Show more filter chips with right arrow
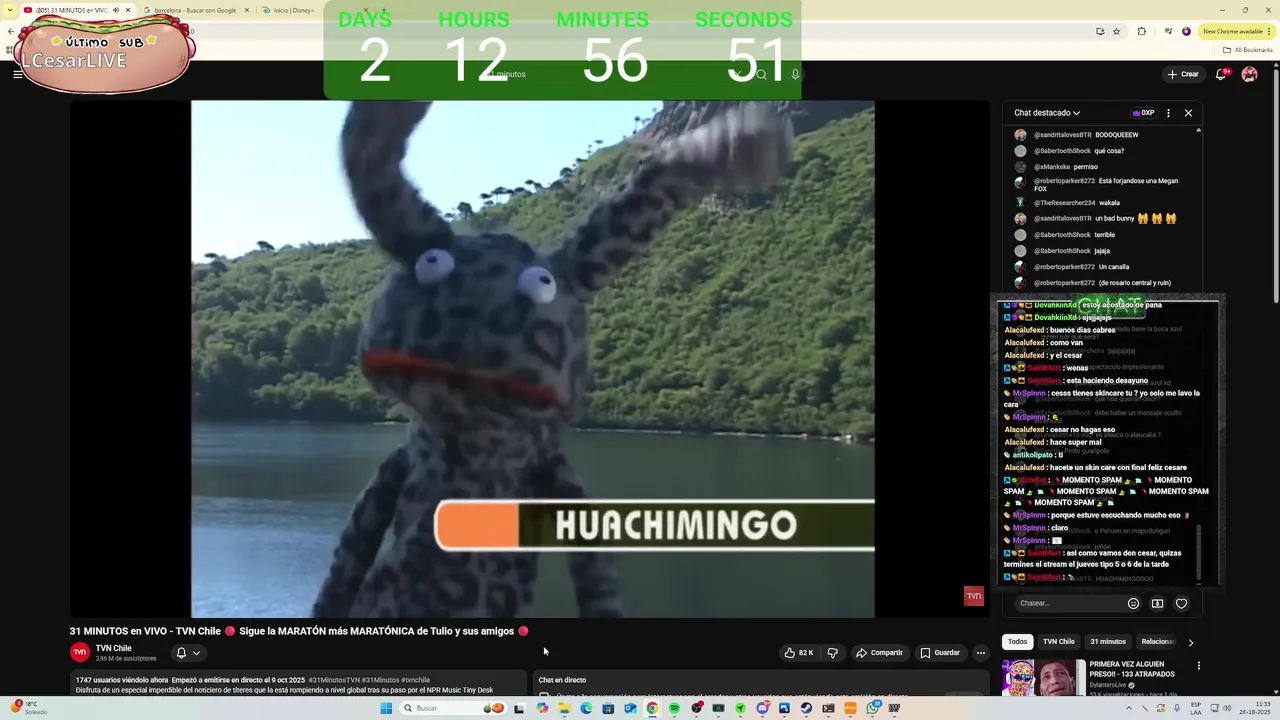Screen dimensions: 1280x720 (1190, 642)
